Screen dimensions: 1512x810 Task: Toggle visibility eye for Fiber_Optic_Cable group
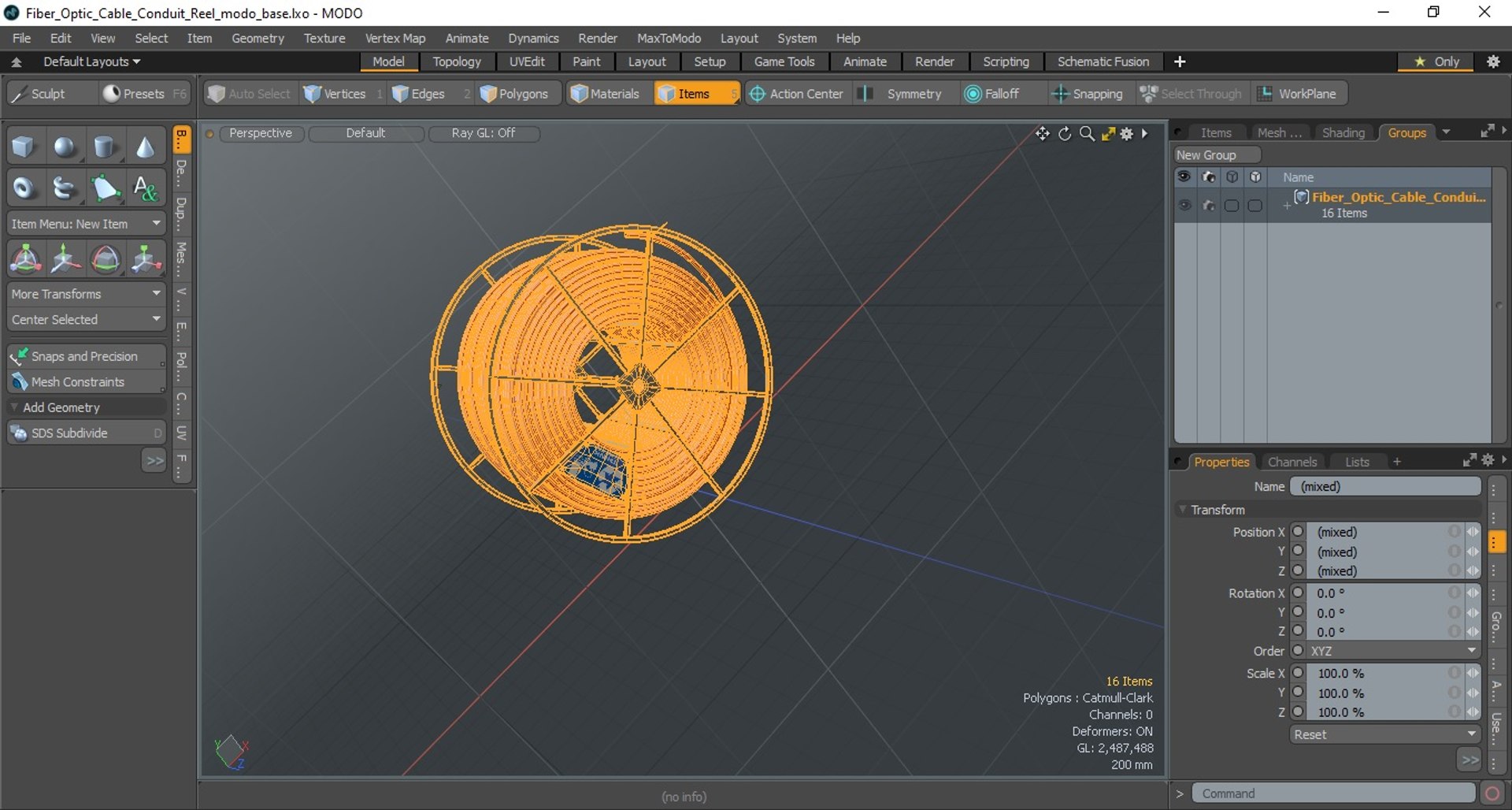coord(1184,206)
